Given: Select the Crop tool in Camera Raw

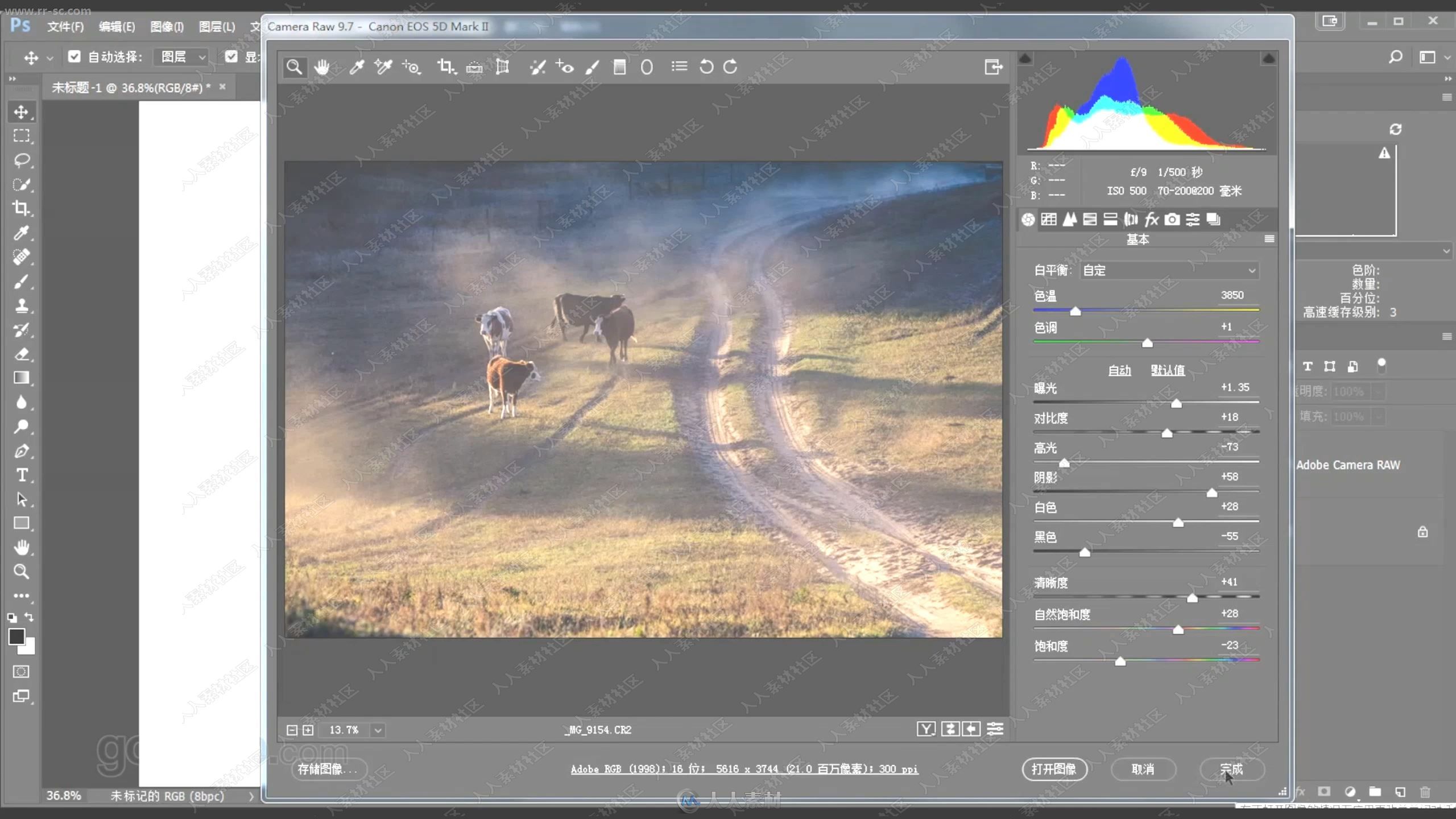Looking at the screenshot, I should (x=445, y=67).
